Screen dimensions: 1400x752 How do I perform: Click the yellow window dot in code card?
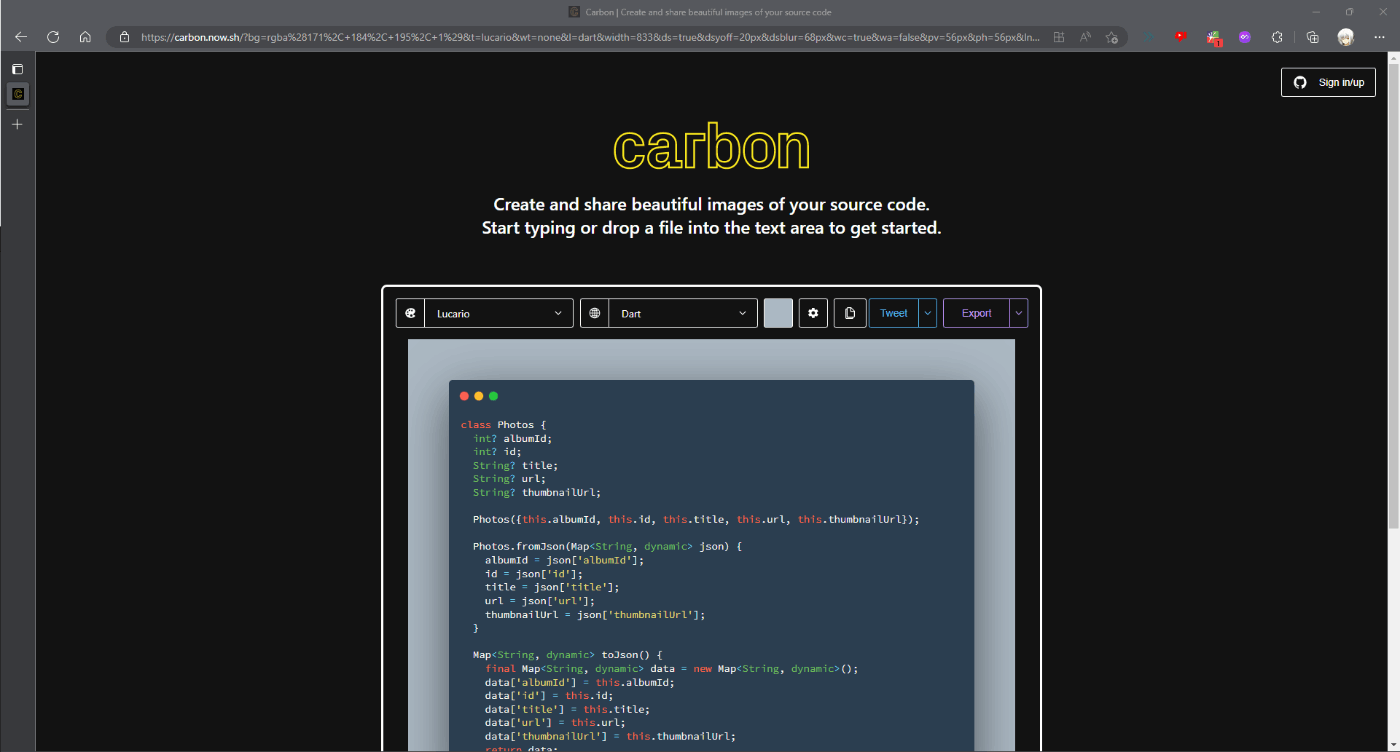pos(478,396)
